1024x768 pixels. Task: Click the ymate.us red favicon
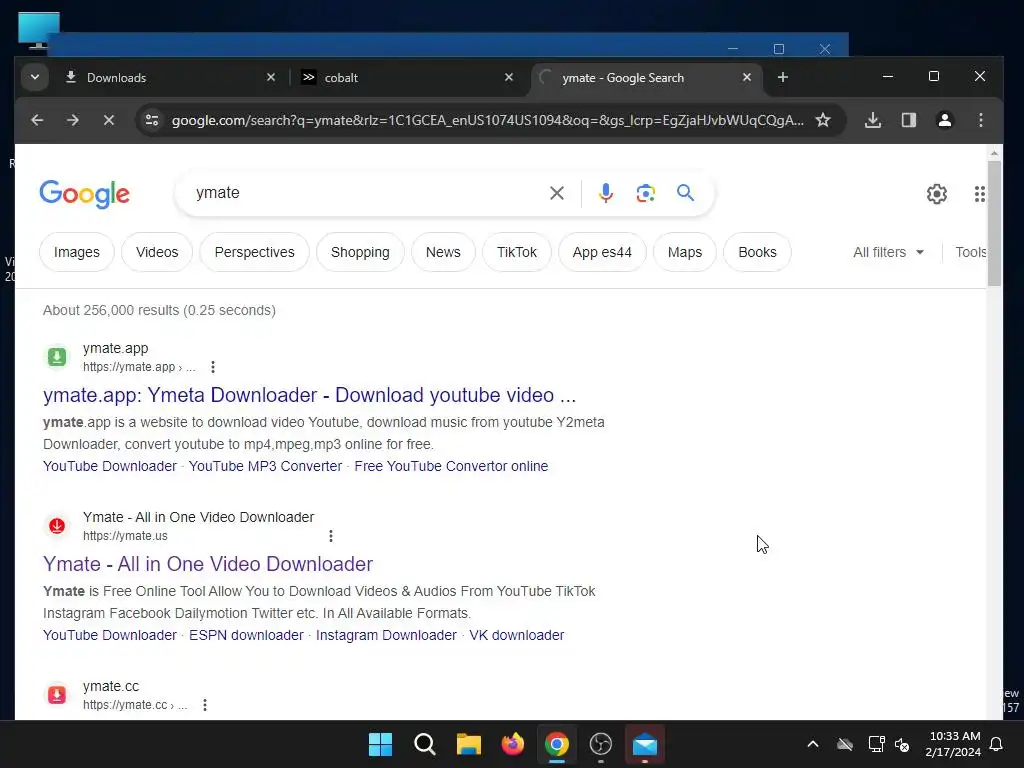pos(57,526)
